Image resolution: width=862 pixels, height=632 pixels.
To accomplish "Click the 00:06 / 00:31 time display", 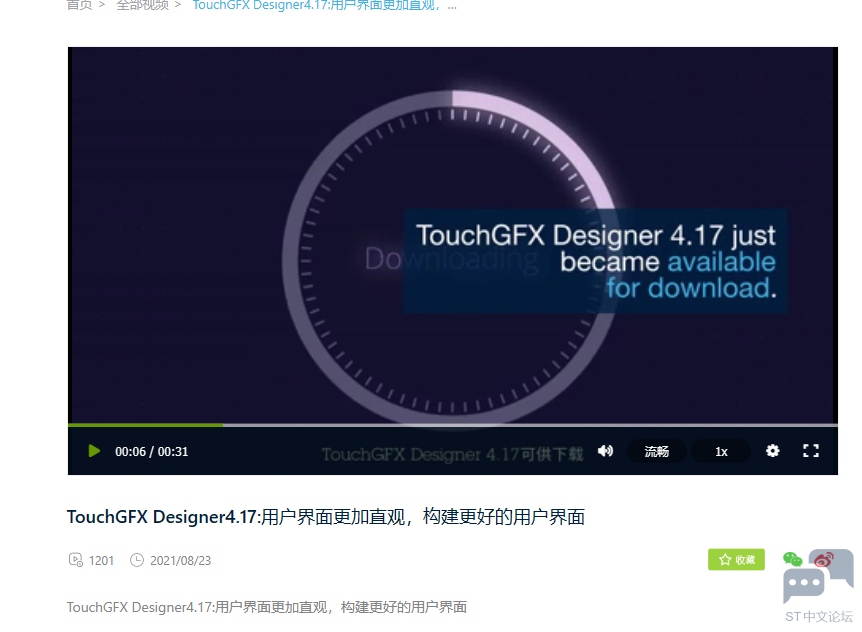I will click(x=152, y=451).
